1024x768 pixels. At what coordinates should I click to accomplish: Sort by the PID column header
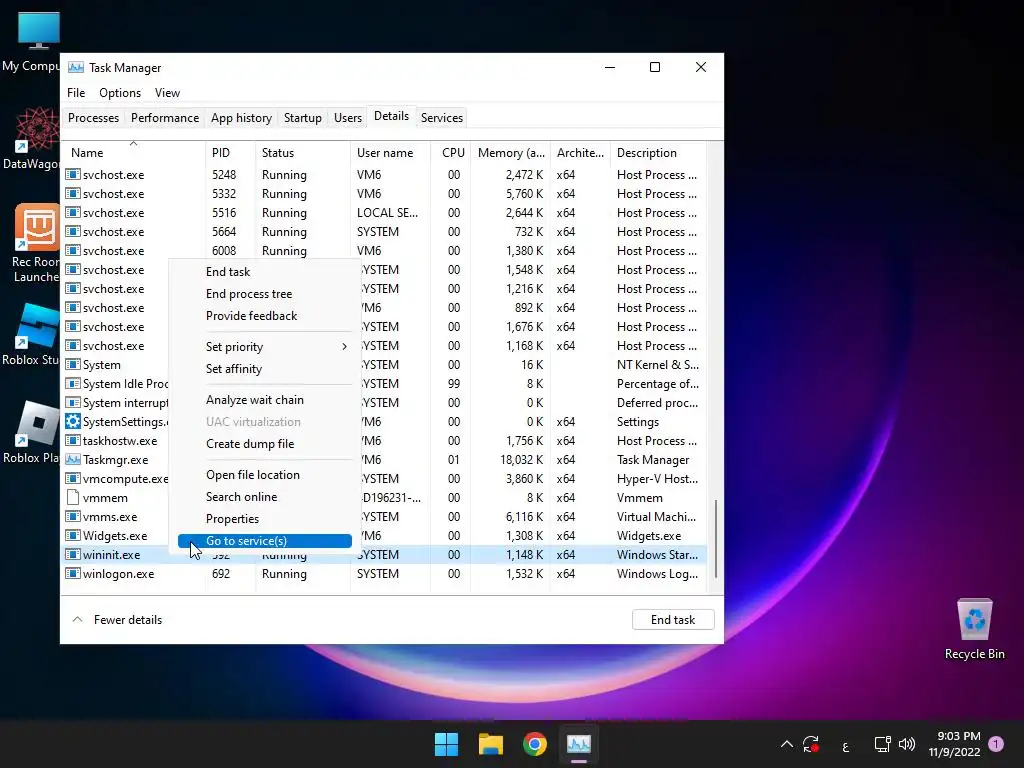coord(231,152)
